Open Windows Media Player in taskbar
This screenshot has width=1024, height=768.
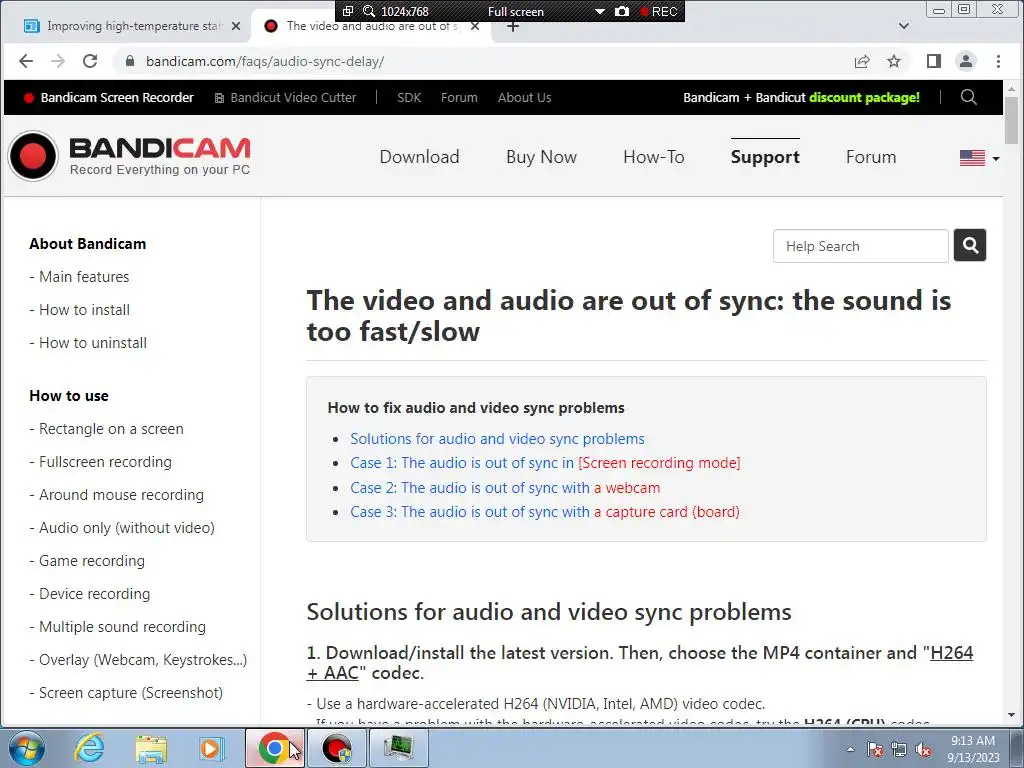click(x=212, y=748)
